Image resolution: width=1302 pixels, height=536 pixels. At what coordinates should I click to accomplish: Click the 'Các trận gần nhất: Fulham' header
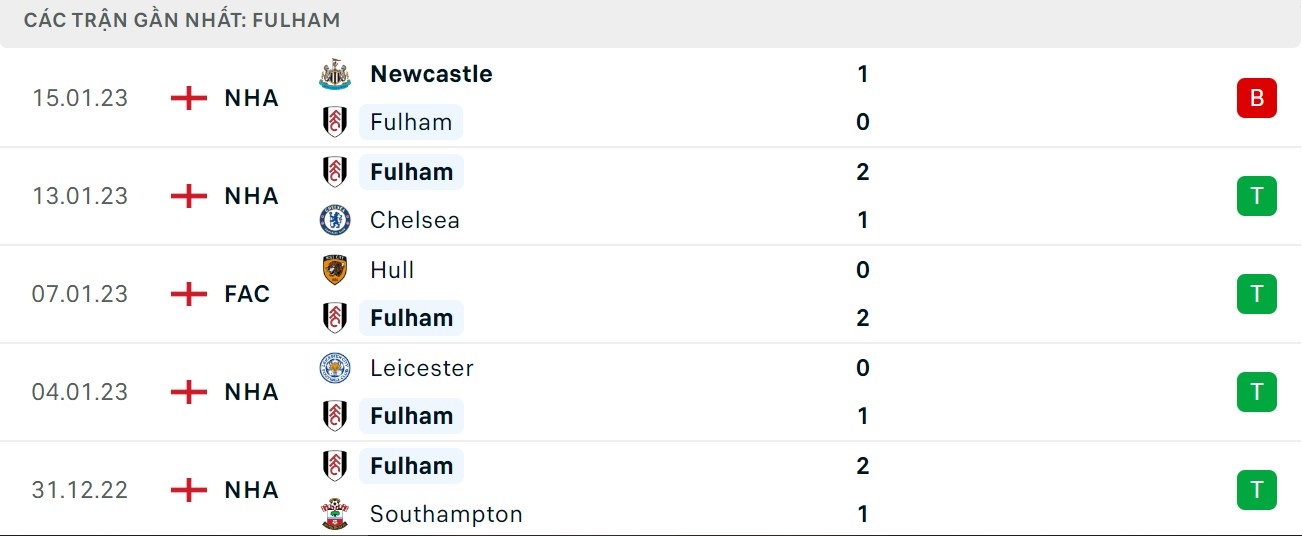click(x=182, y=20)
